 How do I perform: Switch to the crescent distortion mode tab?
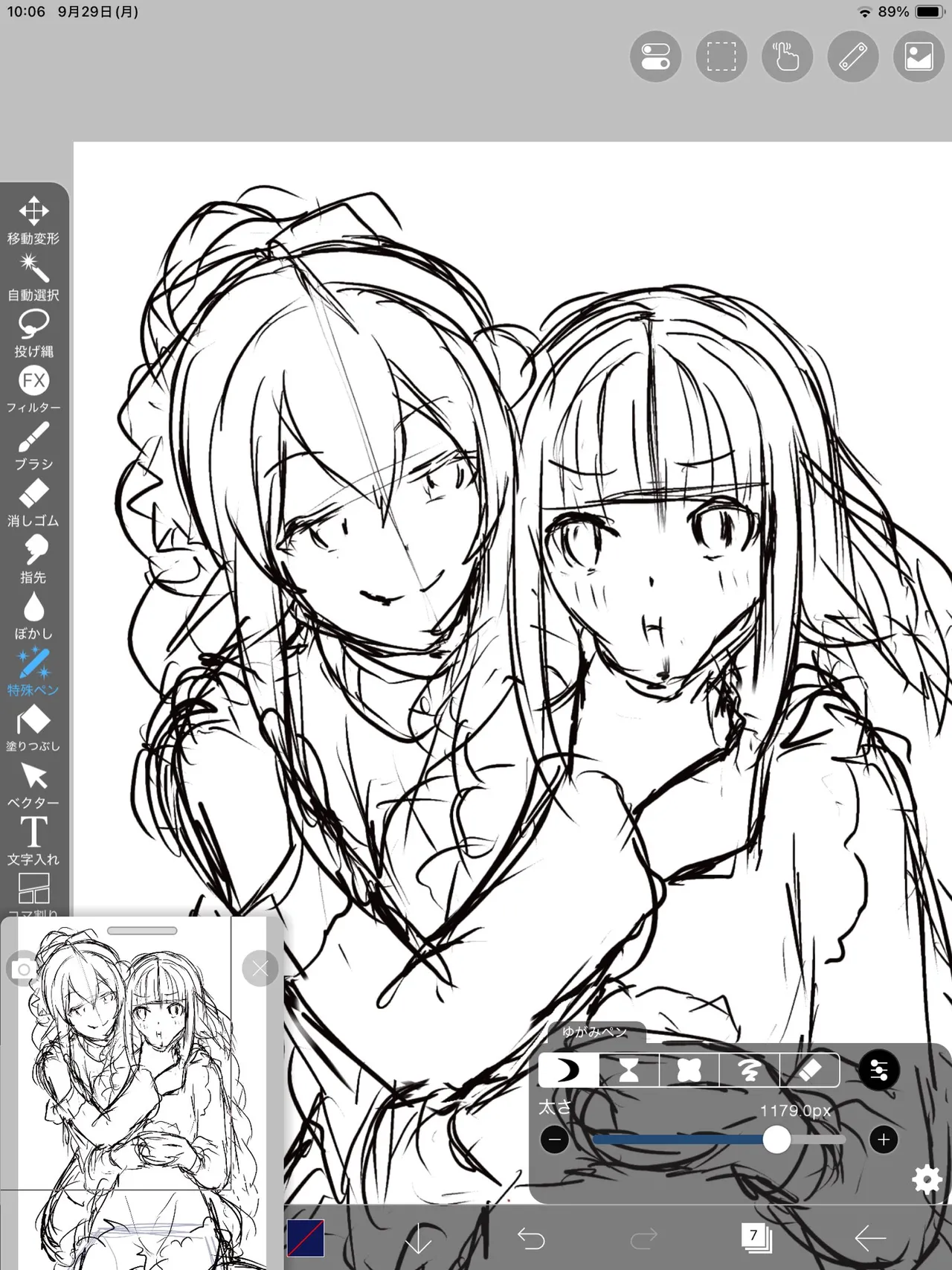(569, 1070)
